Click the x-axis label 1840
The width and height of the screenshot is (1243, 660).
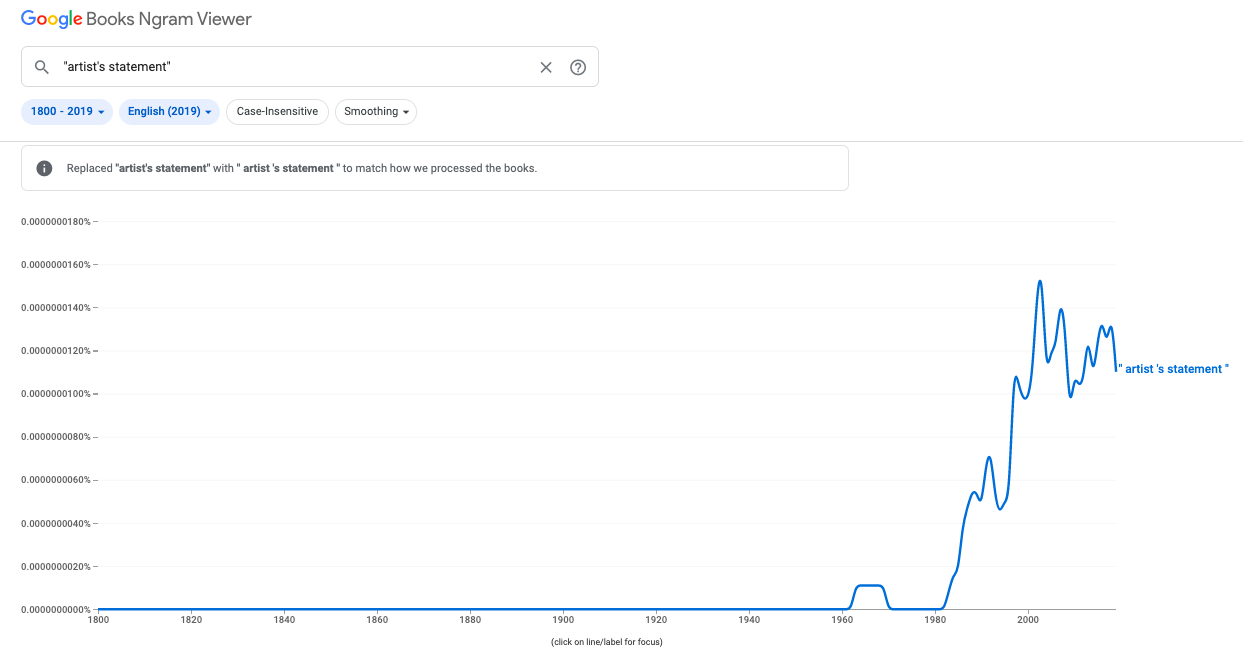click(284, 620)
